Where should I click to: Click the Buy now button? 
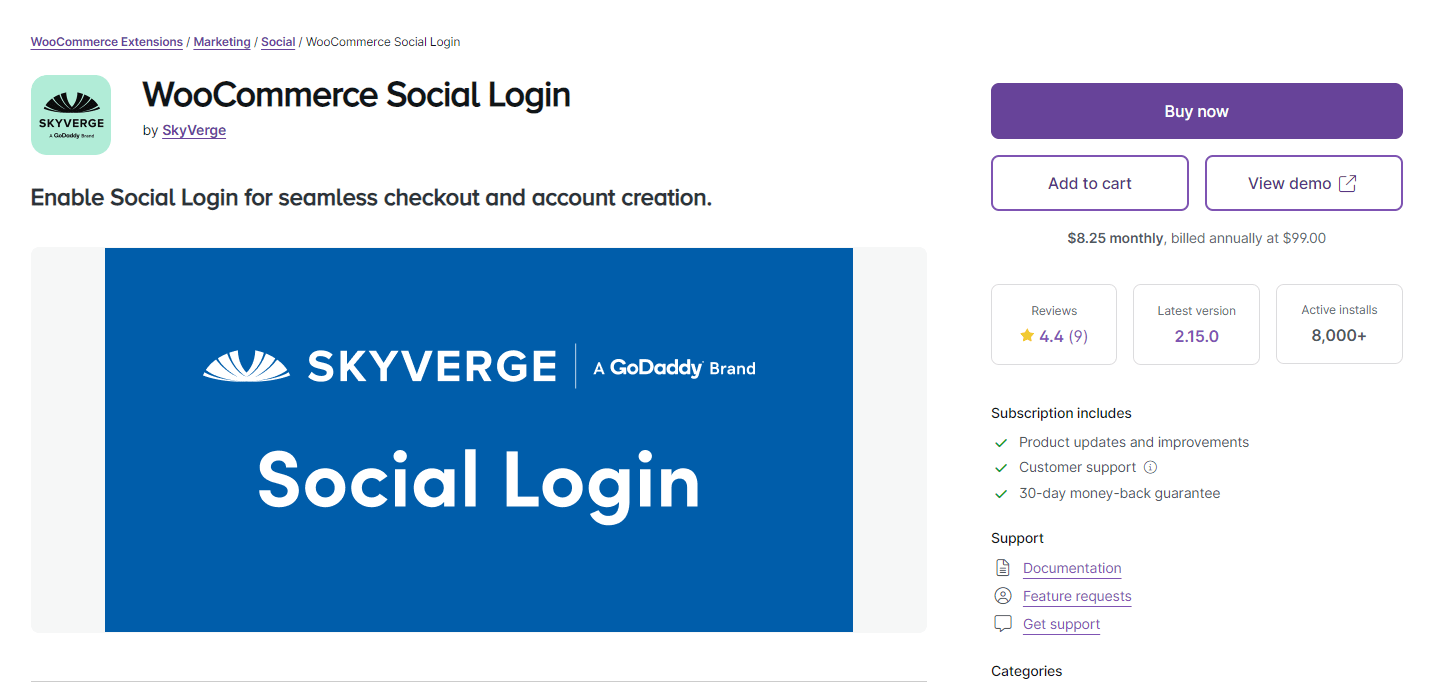(x=1196, y=110)
